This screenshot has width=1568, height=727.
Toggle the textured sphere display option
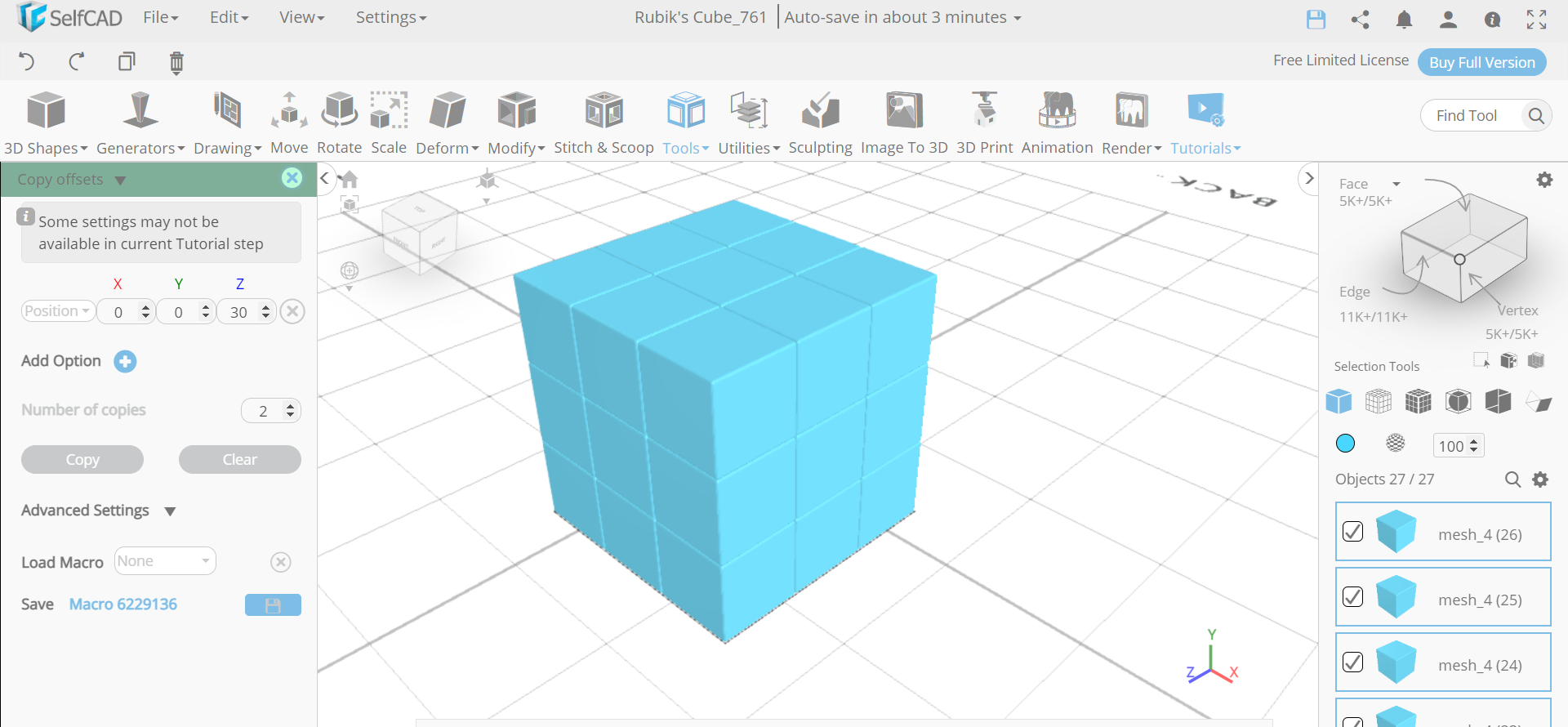(1396, 443)
